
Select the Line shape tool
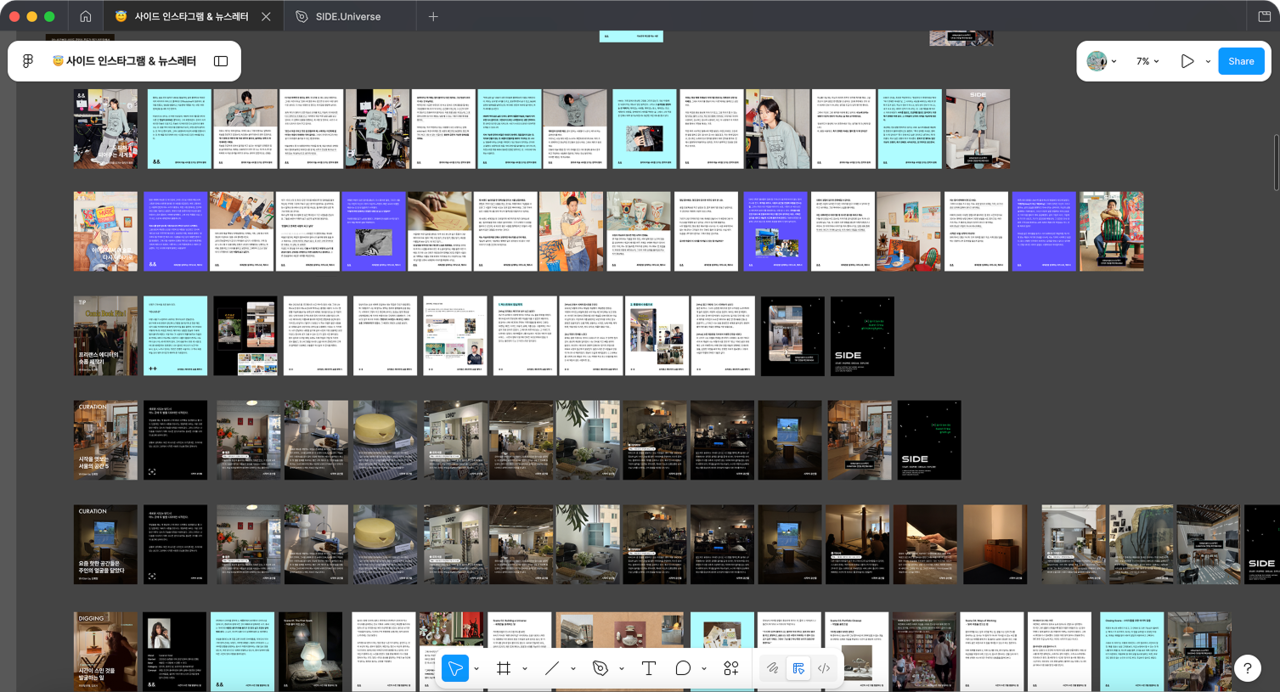click(552, 668)
